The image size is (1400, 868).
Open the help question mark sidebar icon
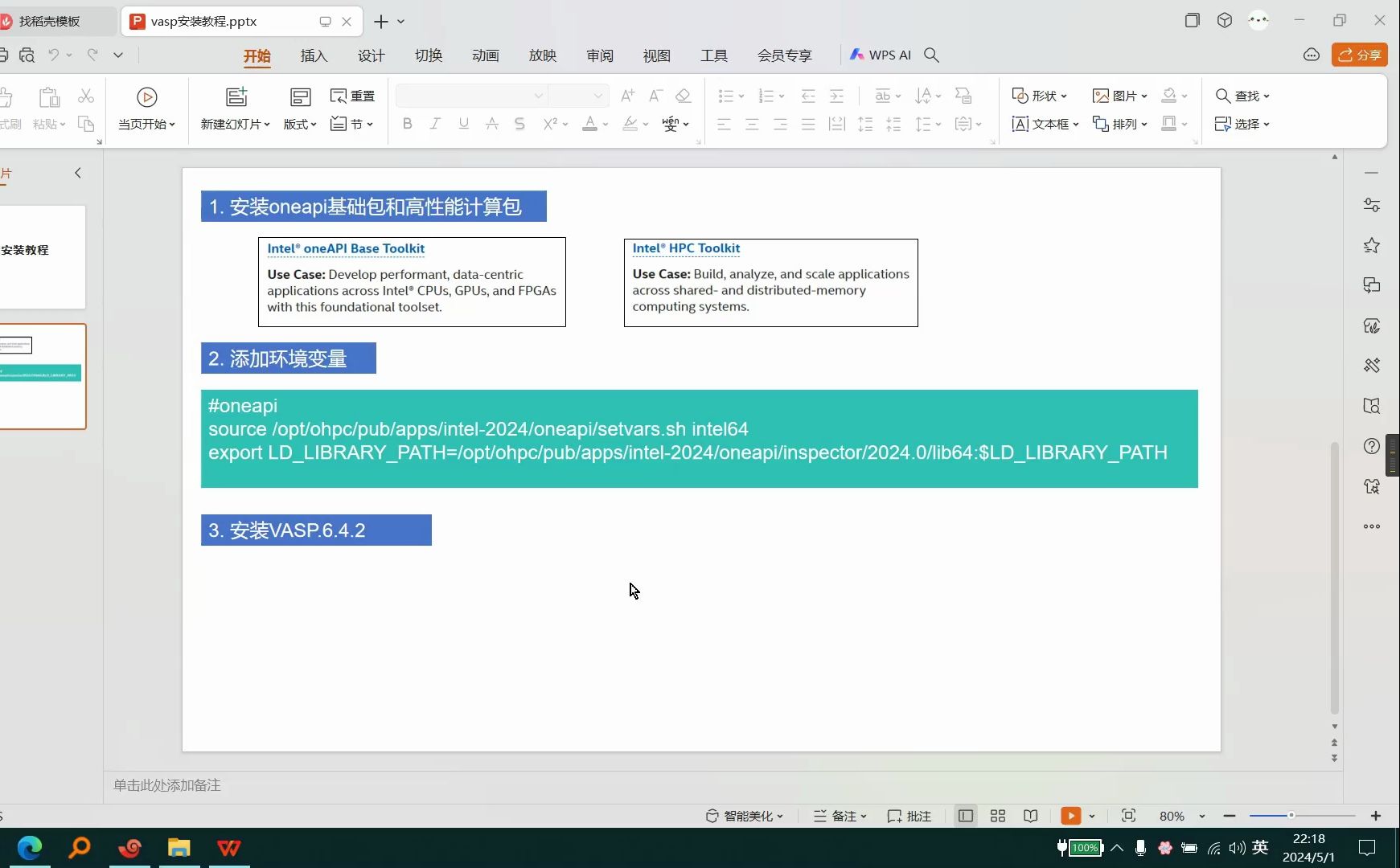(1372, 446)
